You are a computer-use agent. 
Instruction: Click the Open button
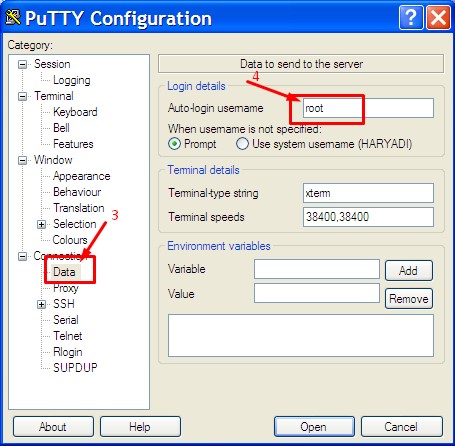click(314, 426)
